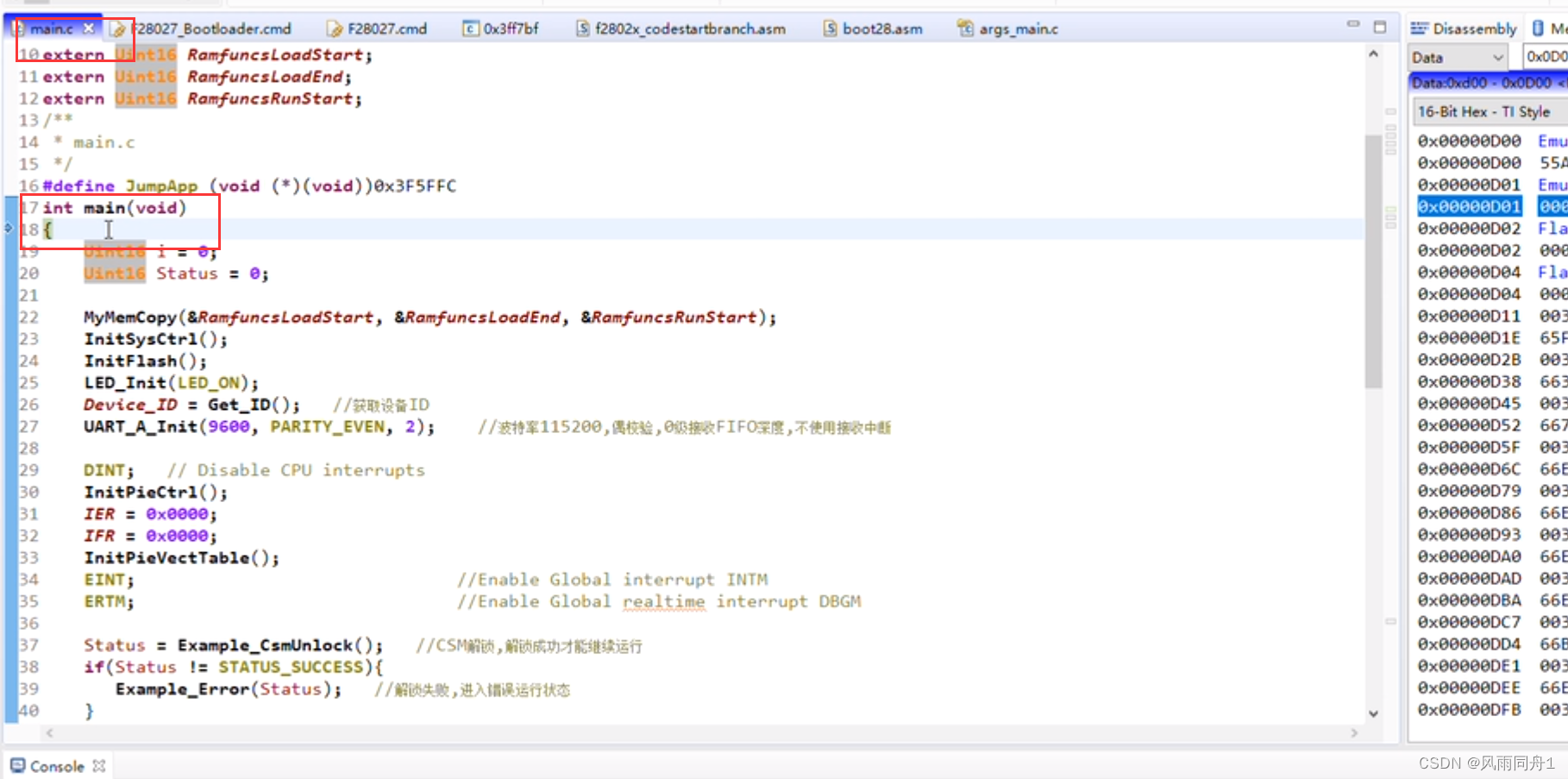Image resolution: width=1568 pixels, height=779 pixels.
Task: Open the f2802x_codestartbranch.asm tab
Action: (681, 28)
